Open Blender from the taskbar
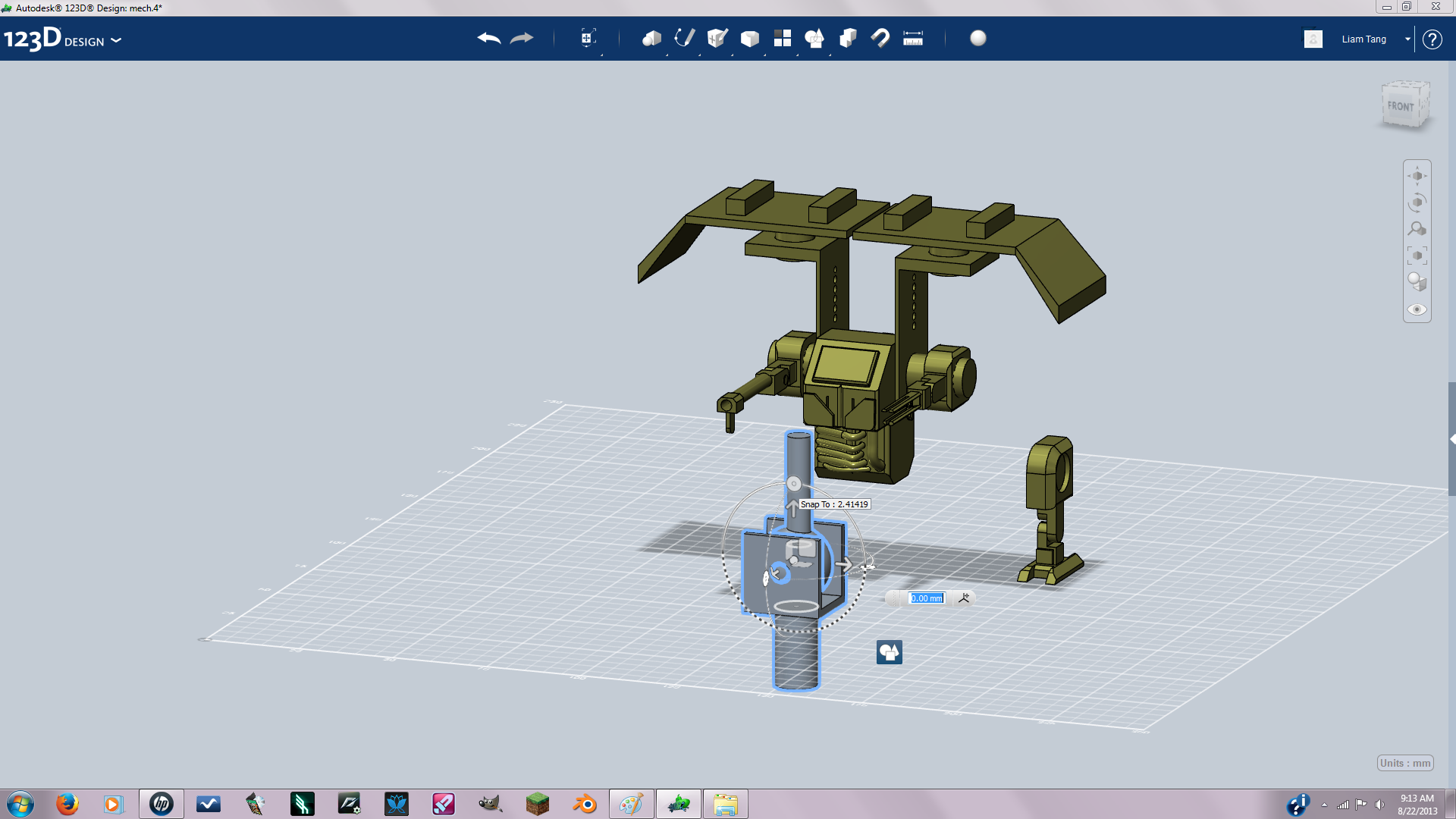Viewport: 1456px width, 819px height. coord(584,804)
